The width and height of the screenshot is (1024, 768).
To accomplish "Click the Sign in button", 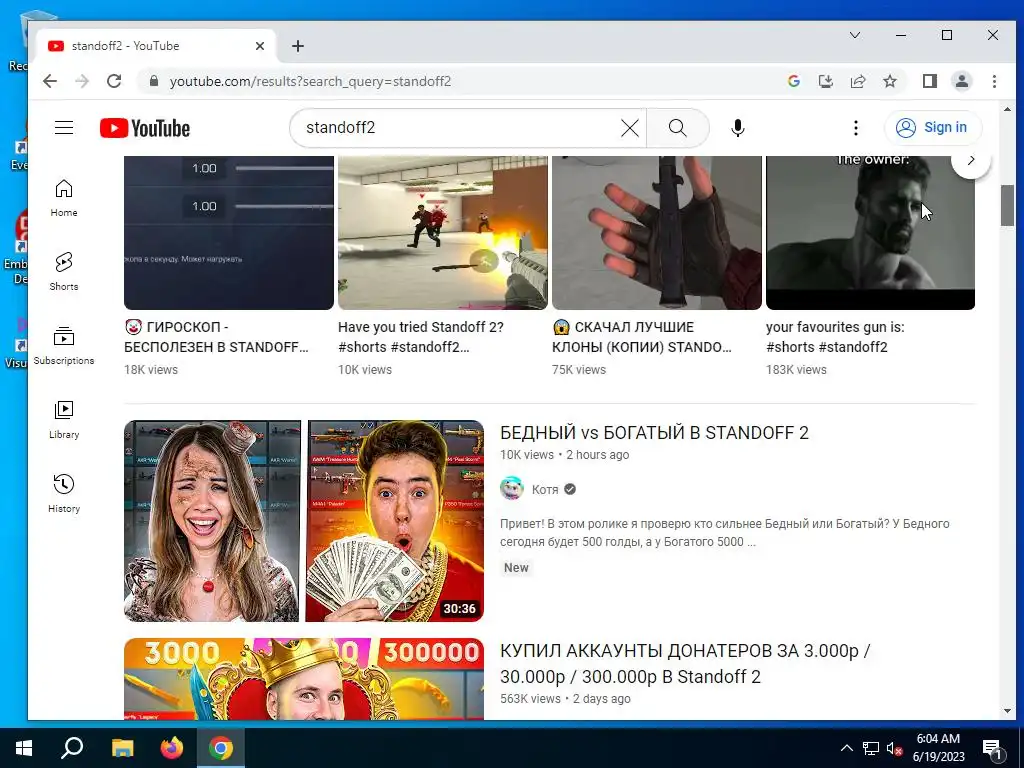I will (933, 127).
